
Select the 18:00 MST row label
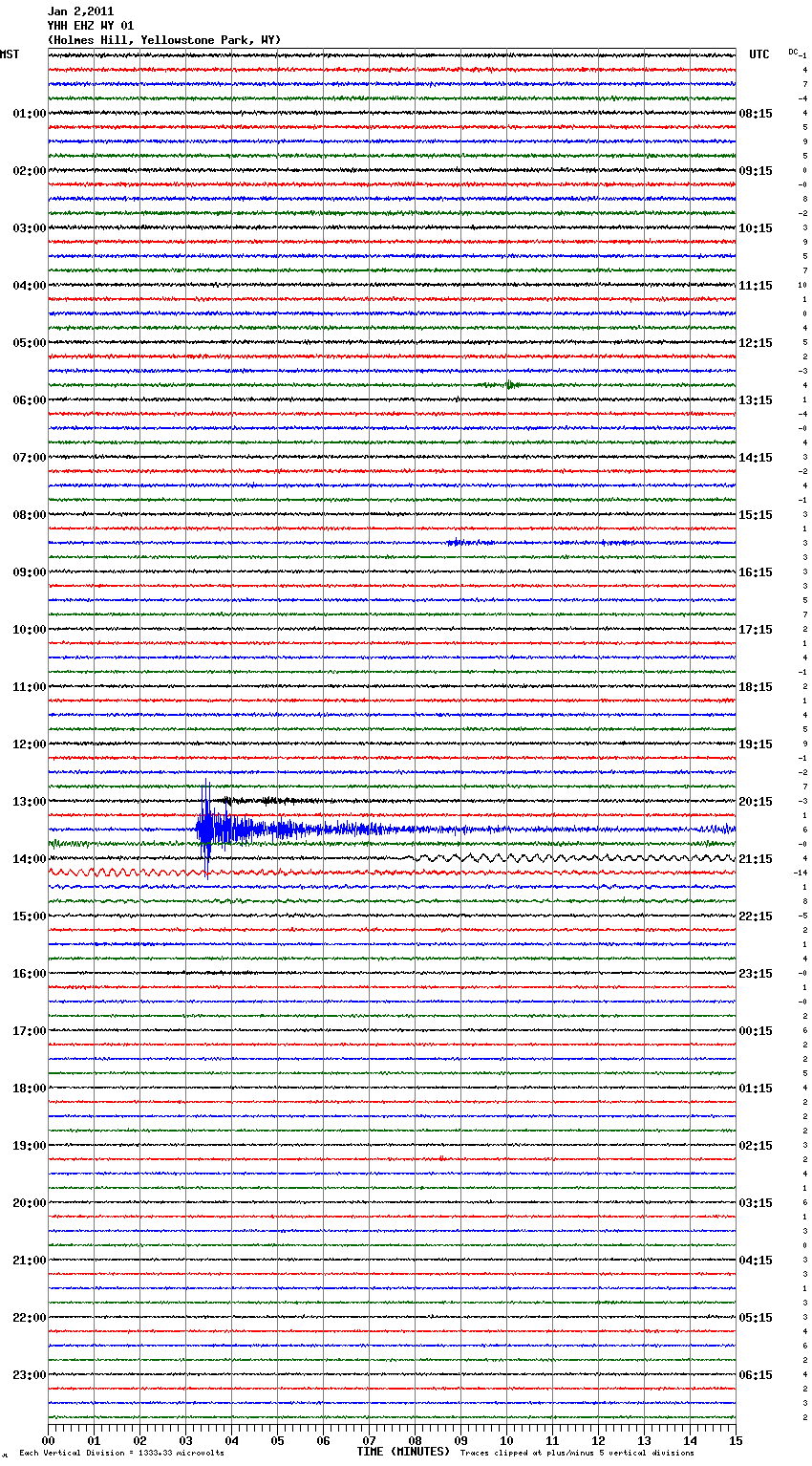tap(30, 1089)
